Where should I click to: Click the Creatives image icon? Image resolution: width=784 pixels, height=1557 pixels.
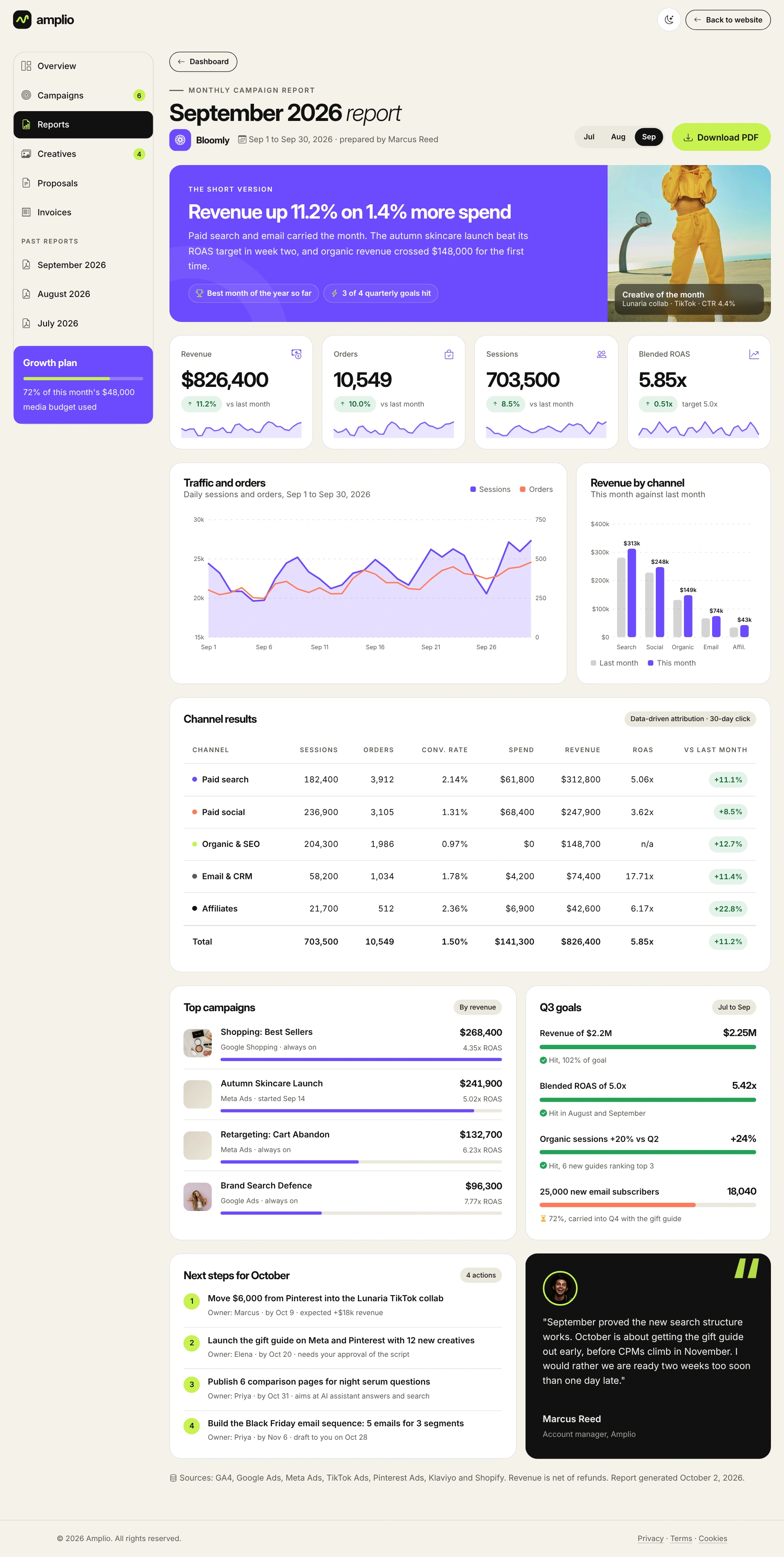click(x=26, y=154)
